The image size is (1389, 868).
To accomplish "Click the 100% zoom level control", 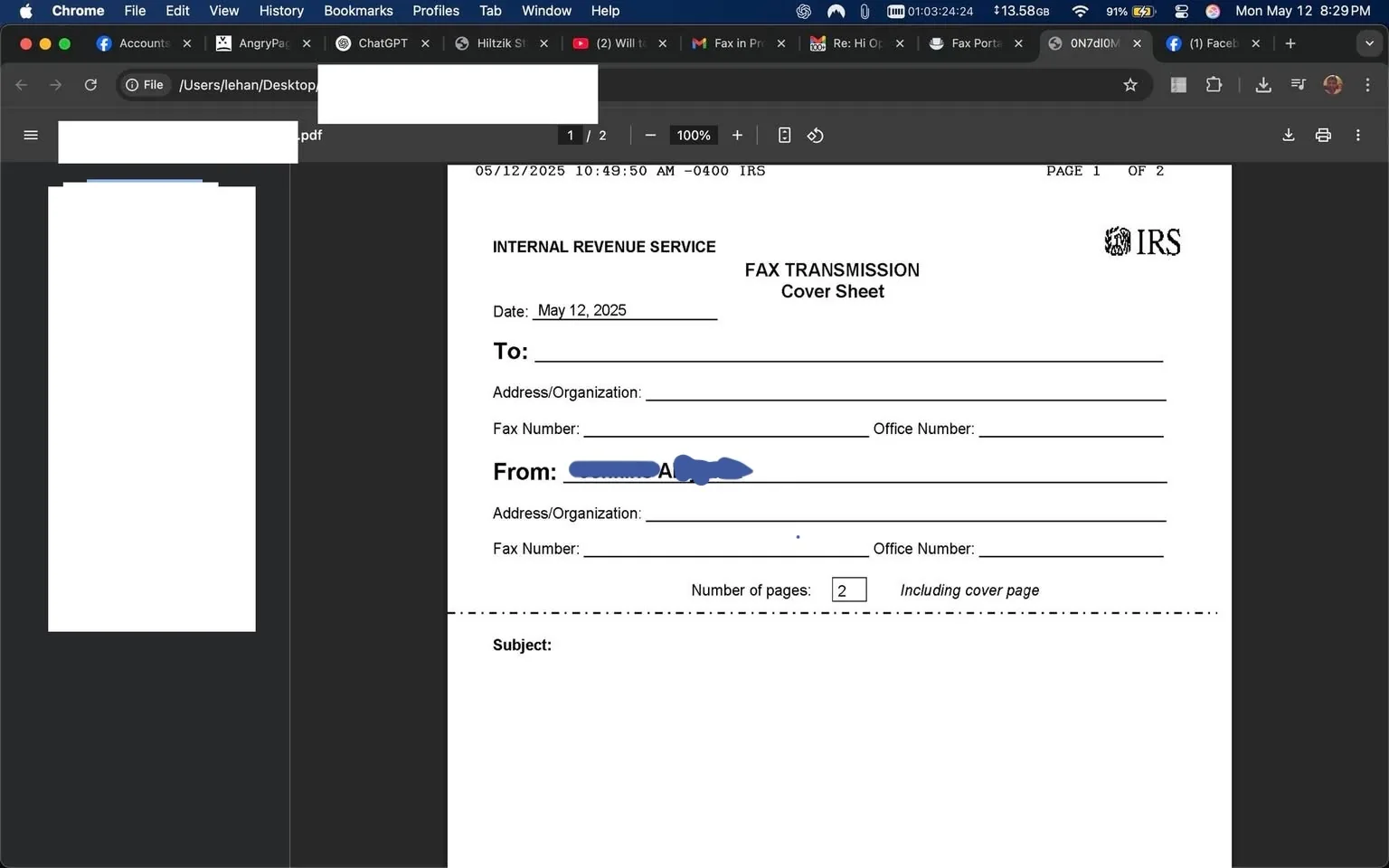I will tap(693, 135).
